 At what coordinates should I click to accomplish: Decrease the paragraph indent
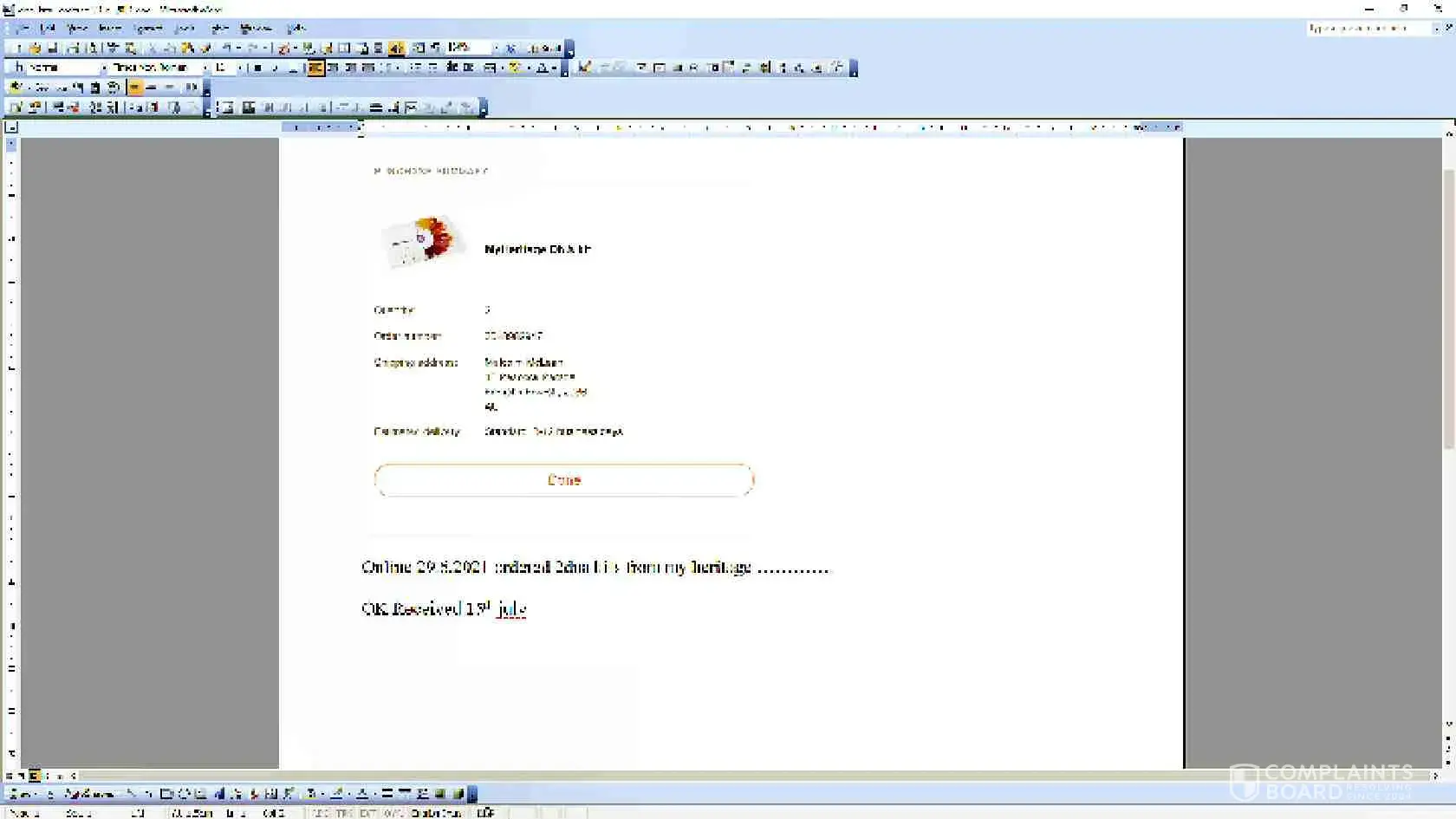[451, 68]
